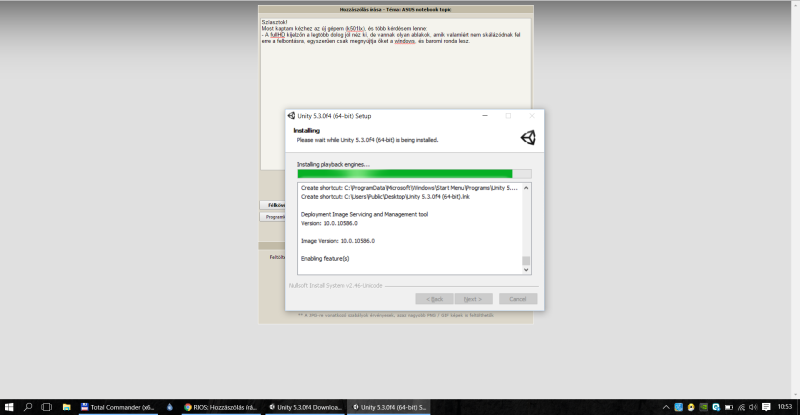This screenshot has width=800, height=415.
Task: Click install log scroll up arrow
Action: pyautogui.click(x=526, y=188)
